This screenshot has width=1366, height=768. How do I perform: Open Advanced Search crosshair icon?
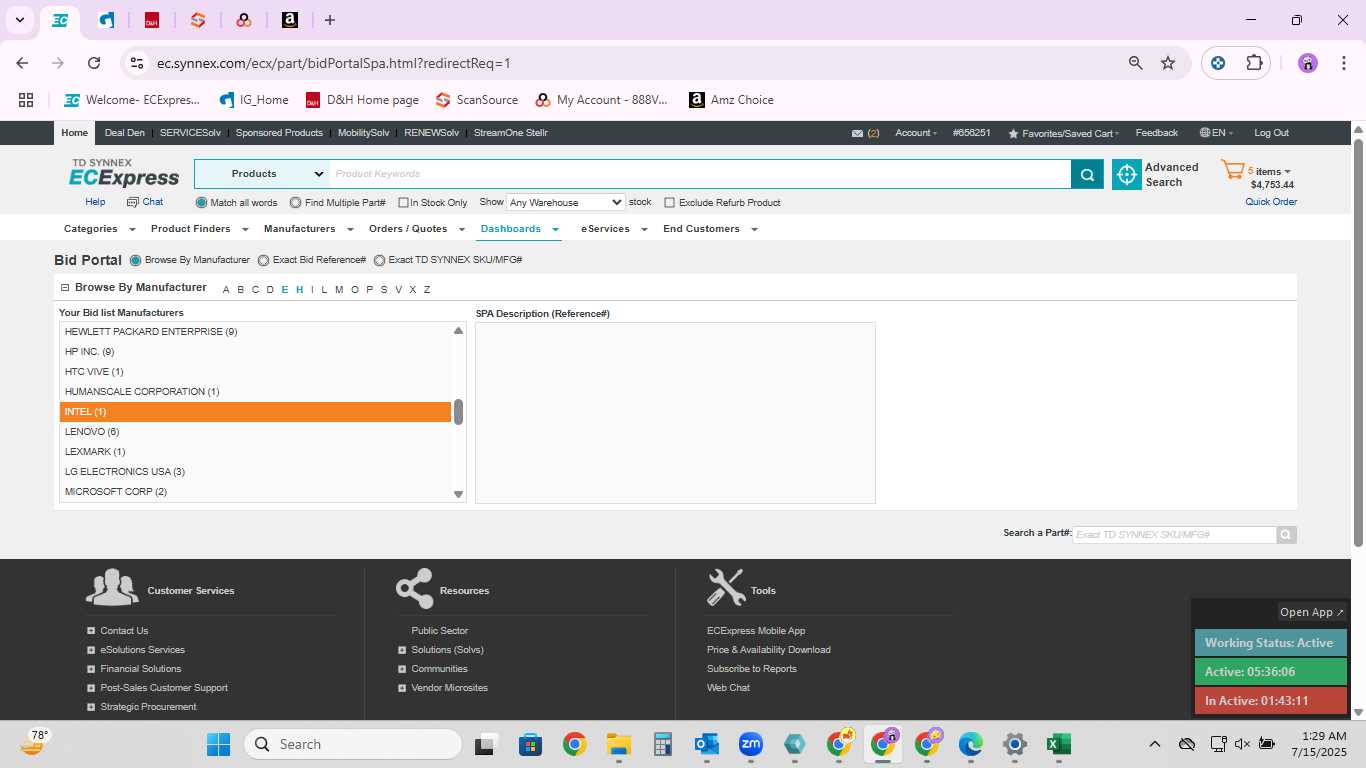[1127, 174]
